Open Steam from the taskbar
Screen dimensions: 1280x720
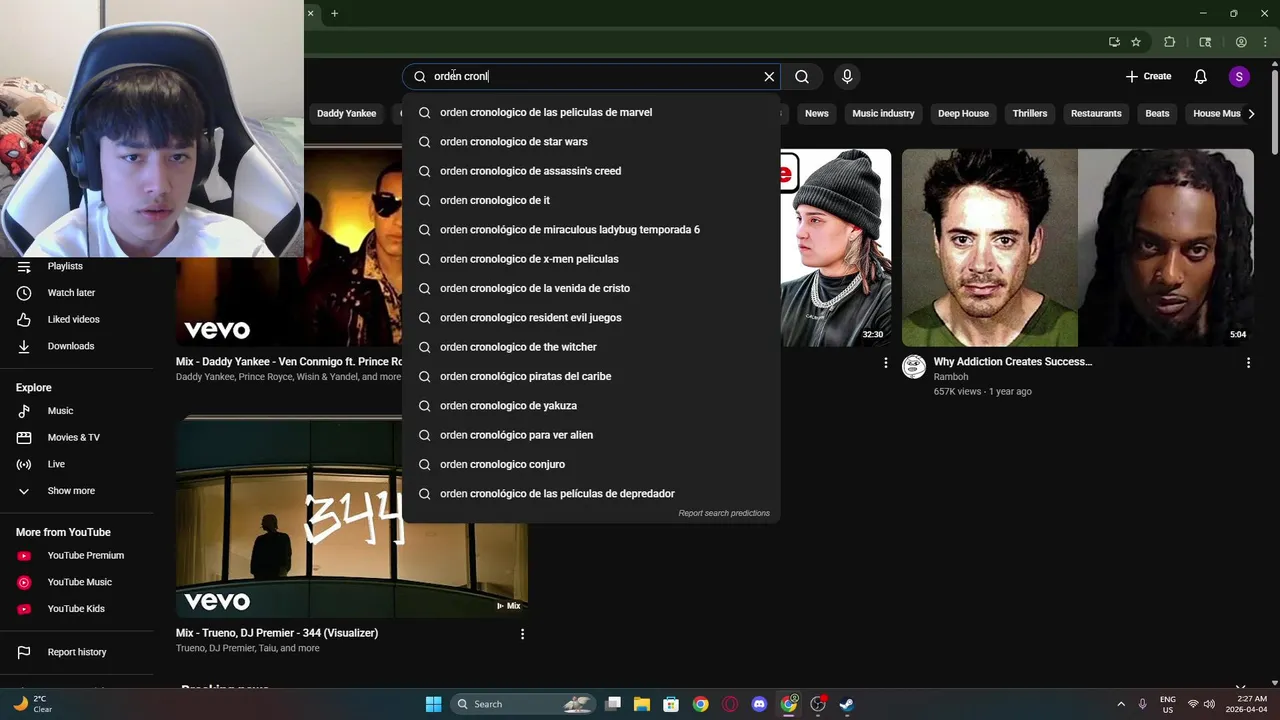847,704
